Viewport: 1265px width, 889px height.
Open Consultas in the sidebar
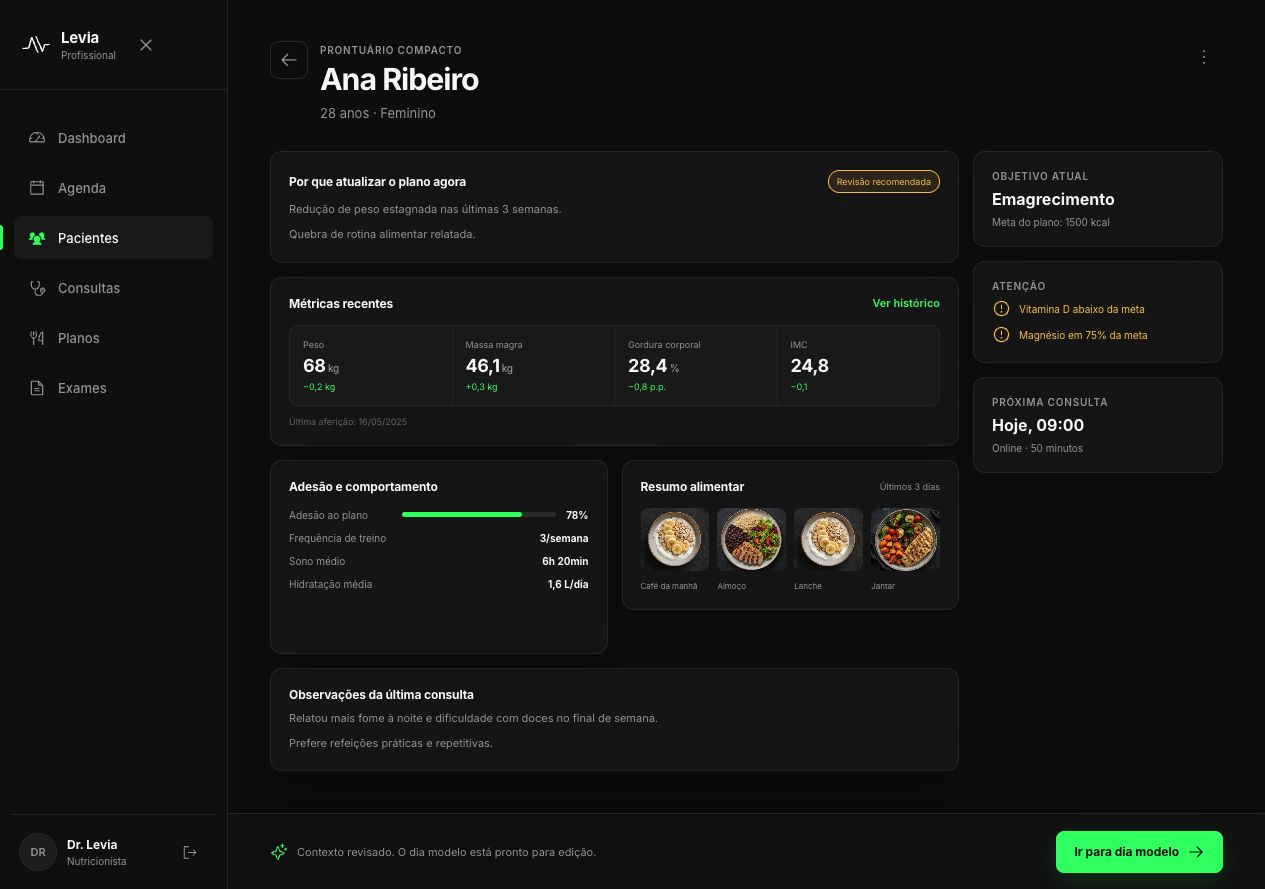[x=113, y=288]
